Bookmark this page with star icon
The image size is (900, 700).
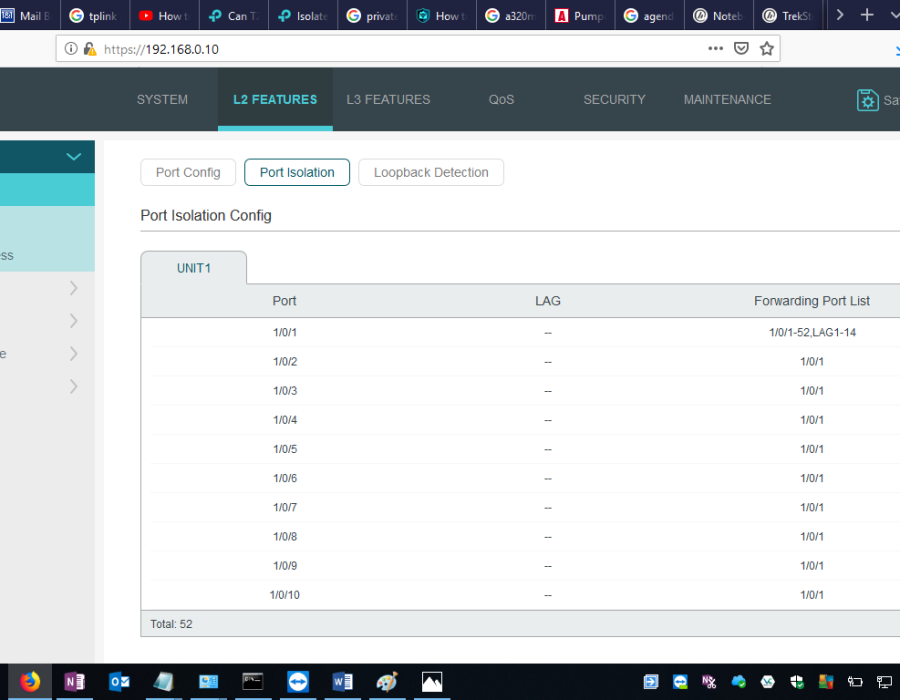coord(766,48)
